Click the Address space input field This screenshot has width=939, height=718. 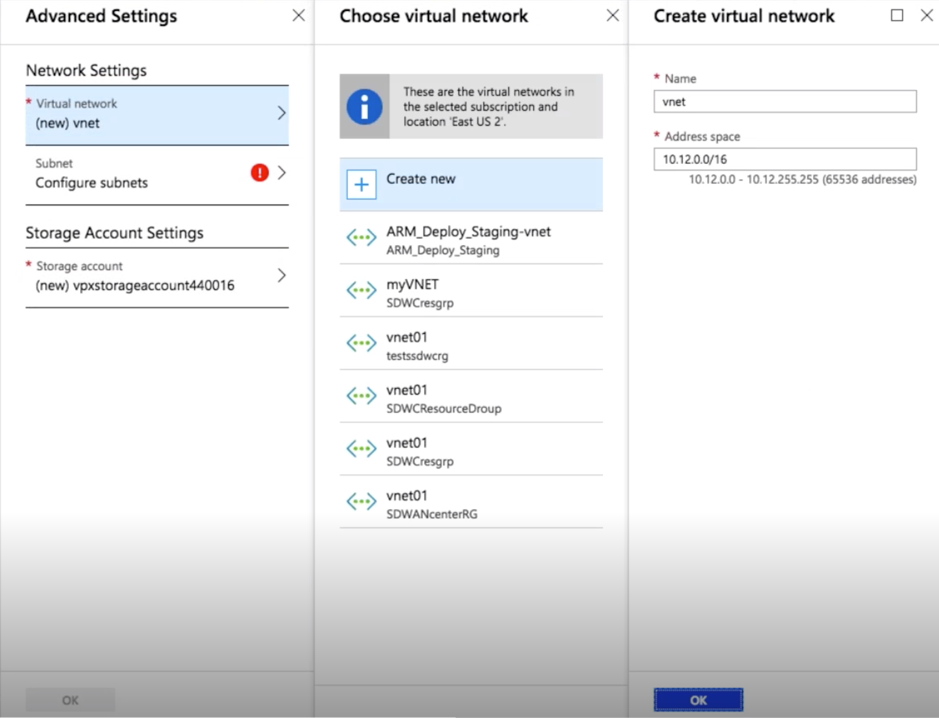[784, 159]
